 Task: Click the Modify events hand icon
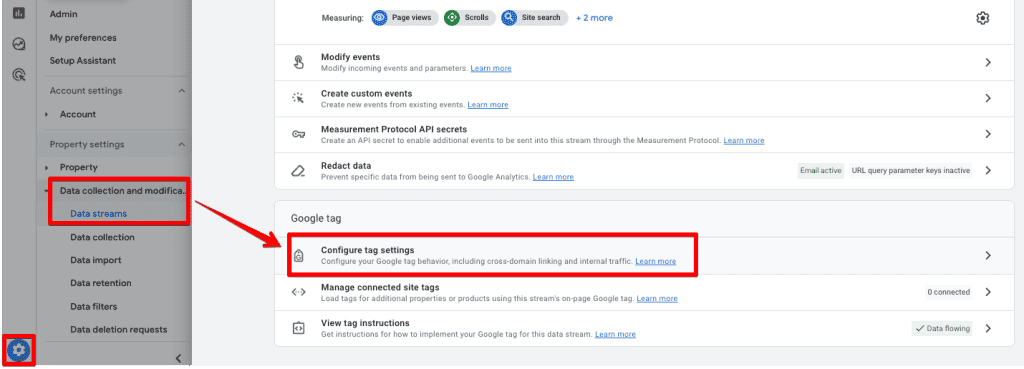click(298, 63)
